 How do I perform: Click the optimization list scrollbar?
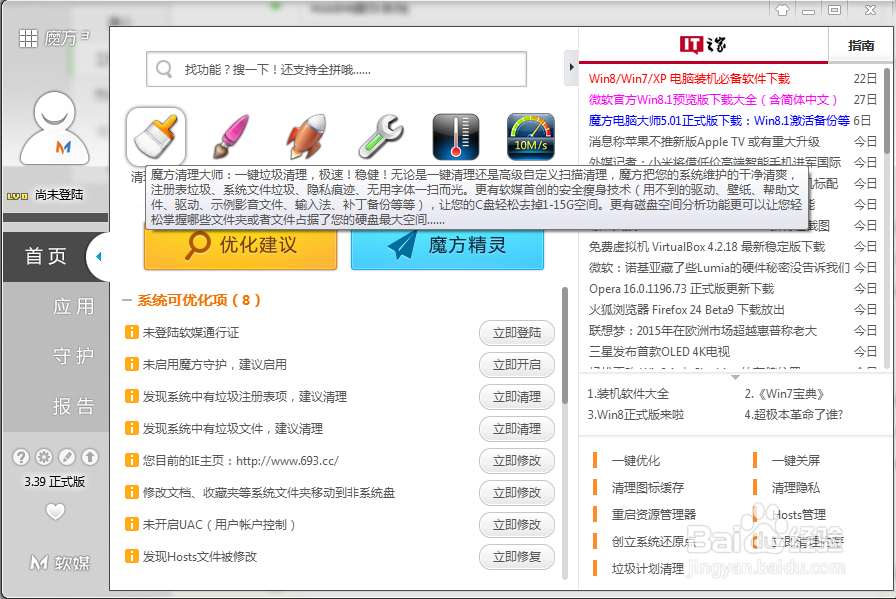(565, 345)
